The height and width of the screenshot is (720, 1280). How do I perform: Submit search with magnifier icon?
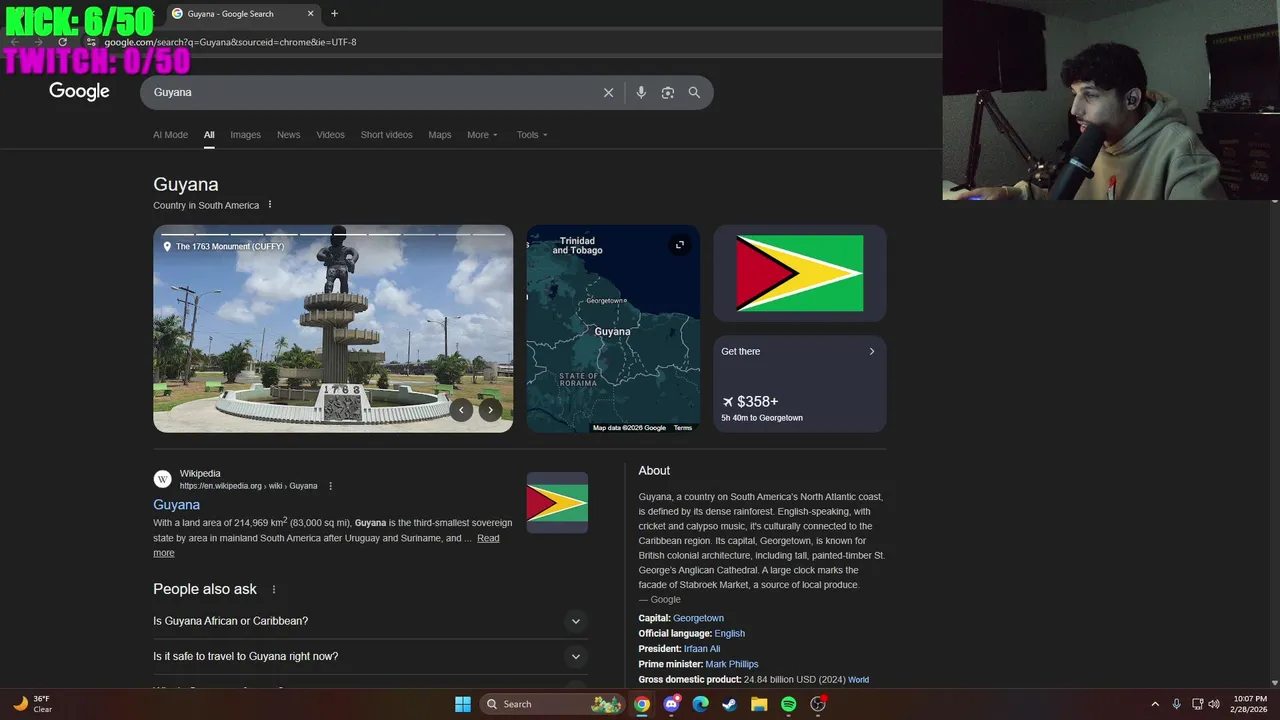click(x=694, y=92)
